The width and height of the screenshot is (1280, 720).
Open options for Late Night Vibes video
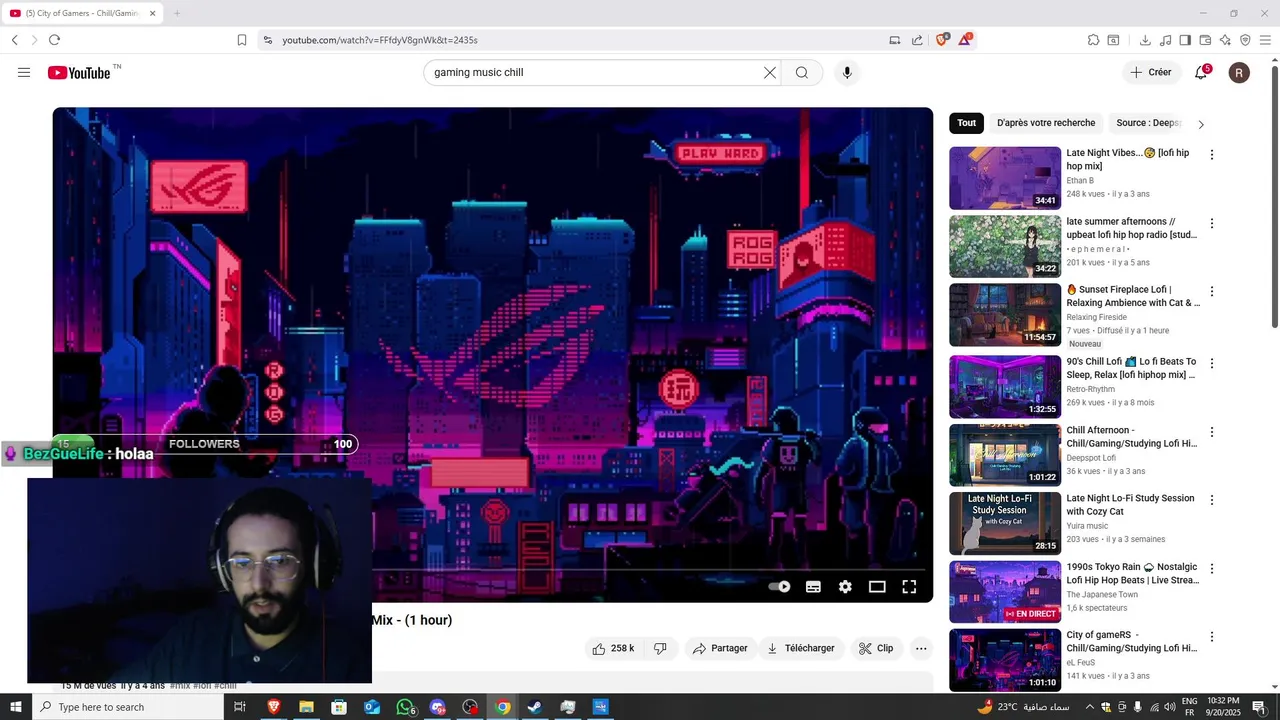(x=1212, y=155)
